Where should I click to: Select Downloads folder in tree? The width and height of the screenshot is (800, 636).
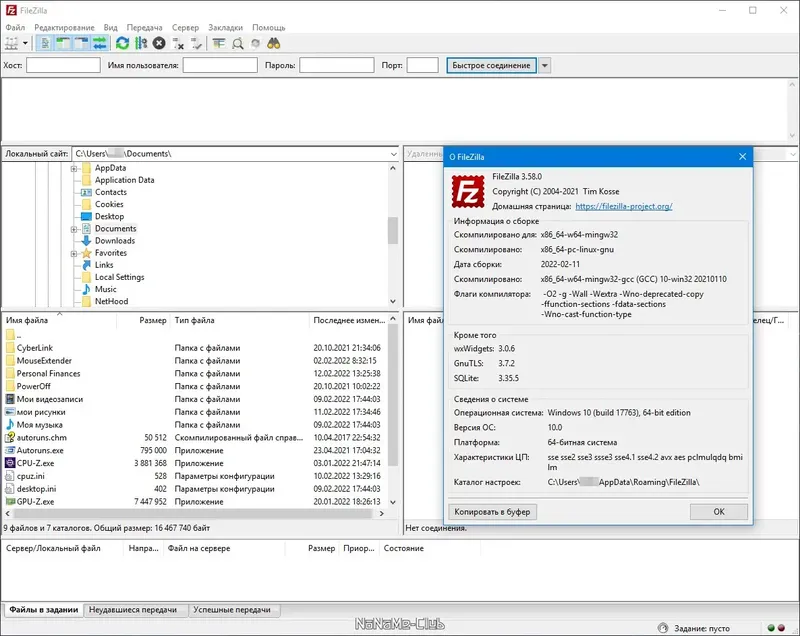(x=114, y=241)
